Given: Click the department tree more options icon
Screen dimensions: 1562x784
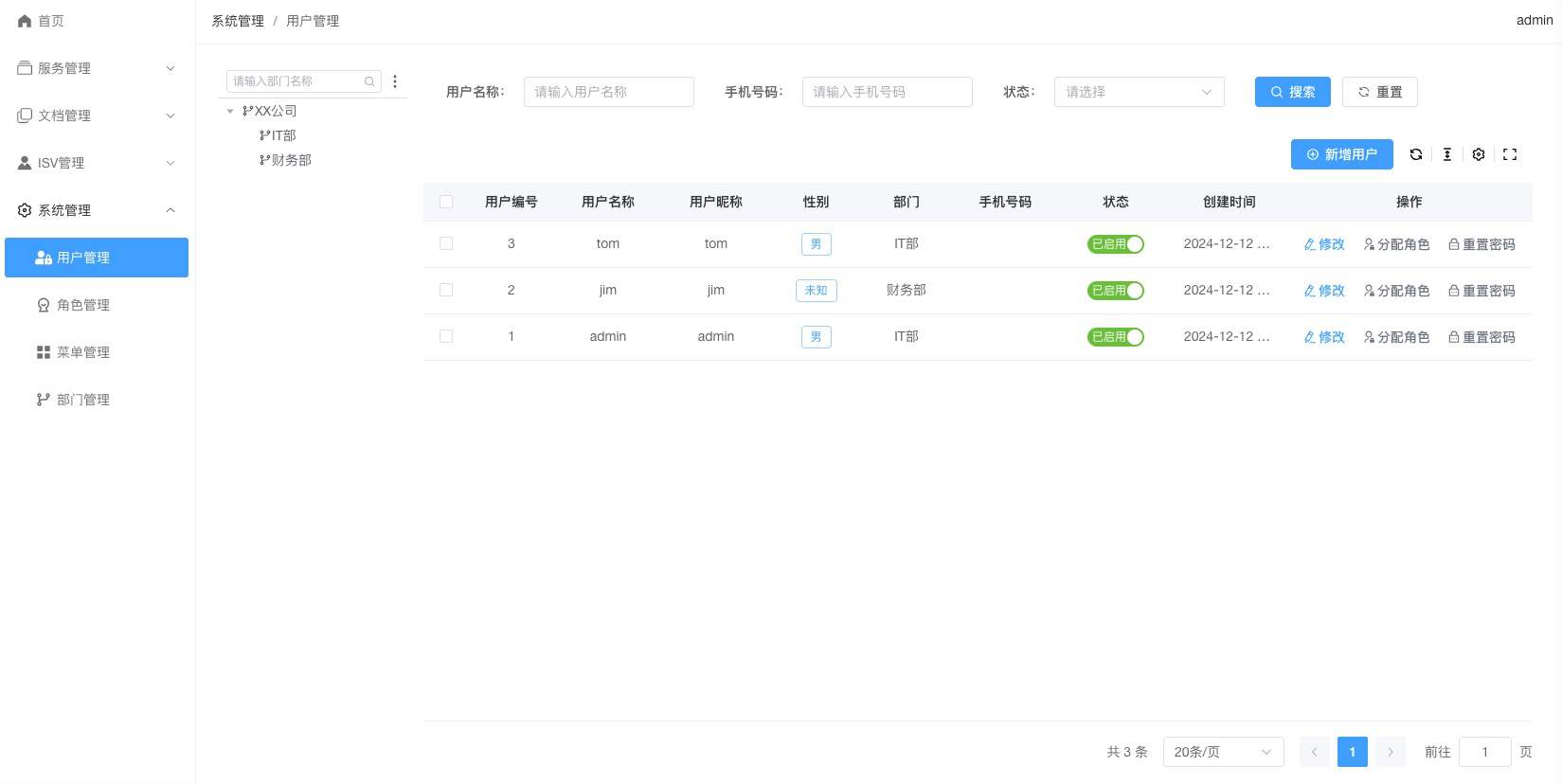Looking at the screenshot, I should [x=395, y=81].
